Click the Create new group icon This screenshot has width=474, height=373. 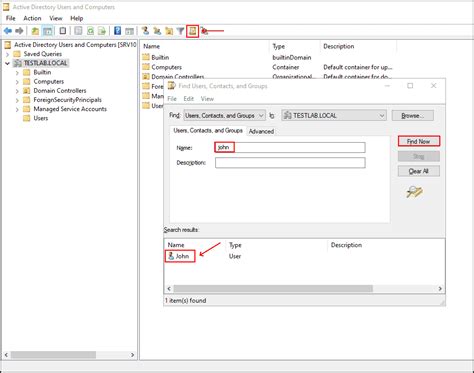(157, 31)
